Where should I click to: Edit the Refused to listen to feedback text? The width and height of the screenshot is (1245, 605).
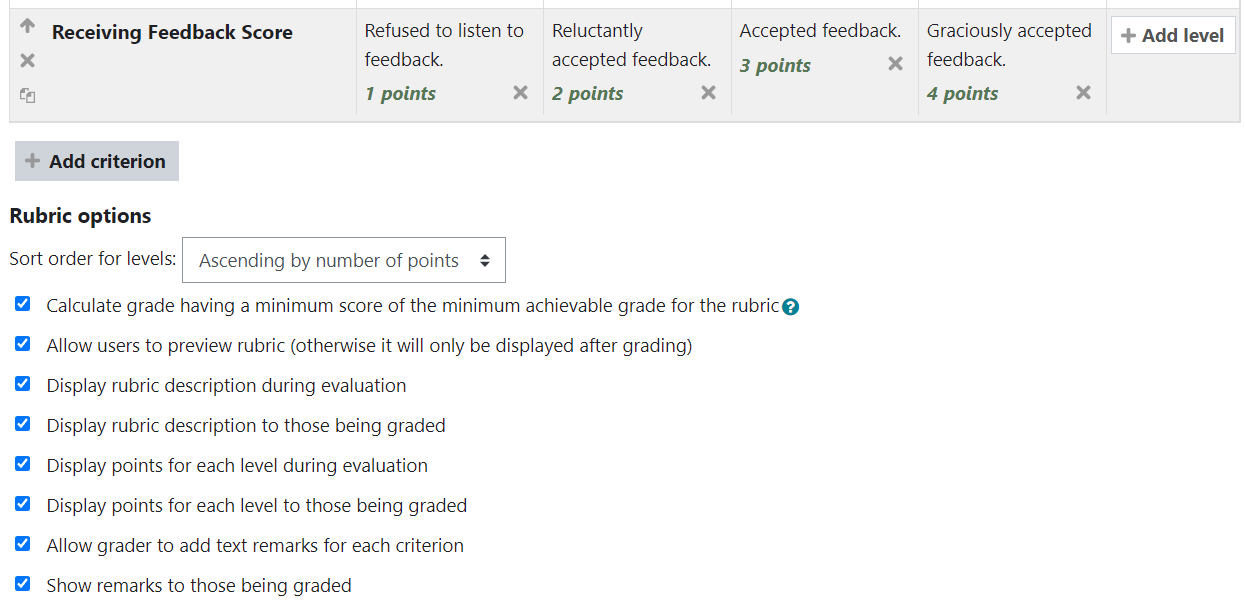444,45
